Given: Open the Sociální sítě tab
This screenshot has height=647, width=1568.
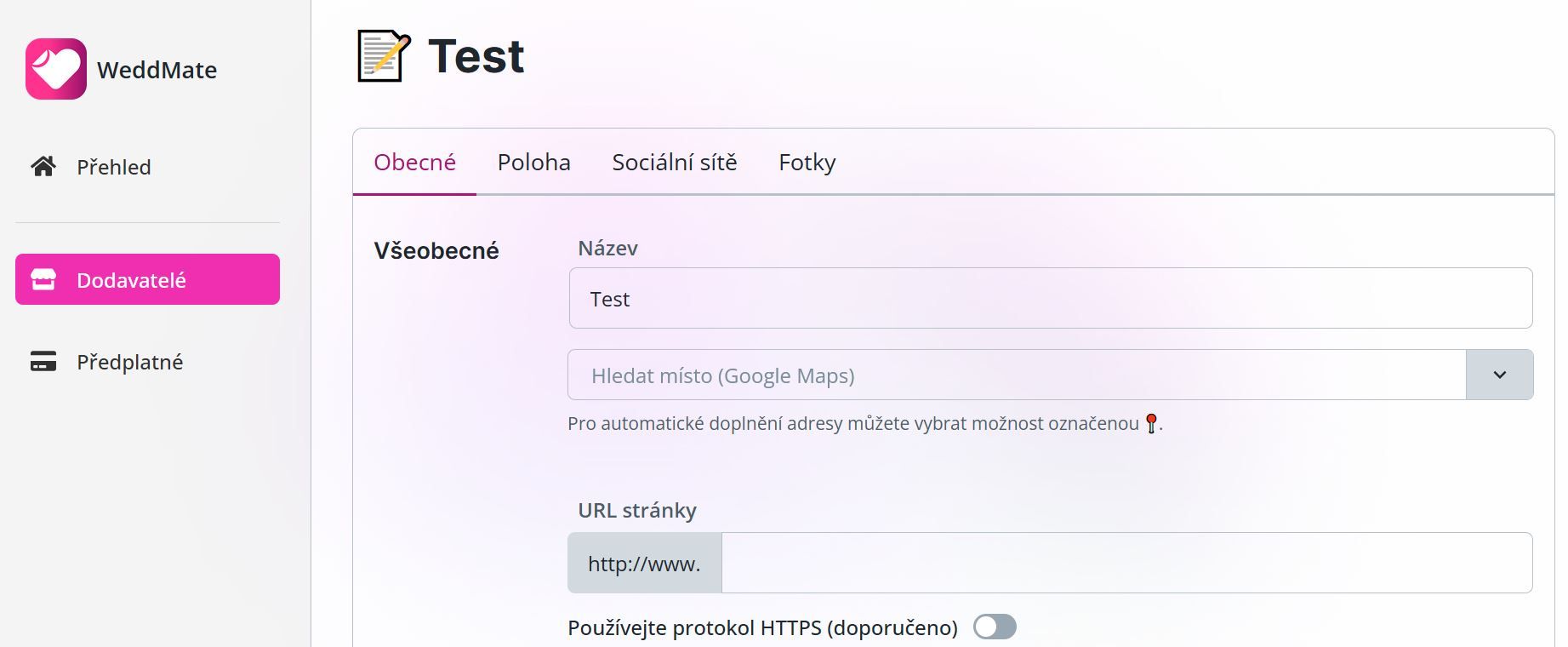Looking at the screenshot, I should pos(675,162).
